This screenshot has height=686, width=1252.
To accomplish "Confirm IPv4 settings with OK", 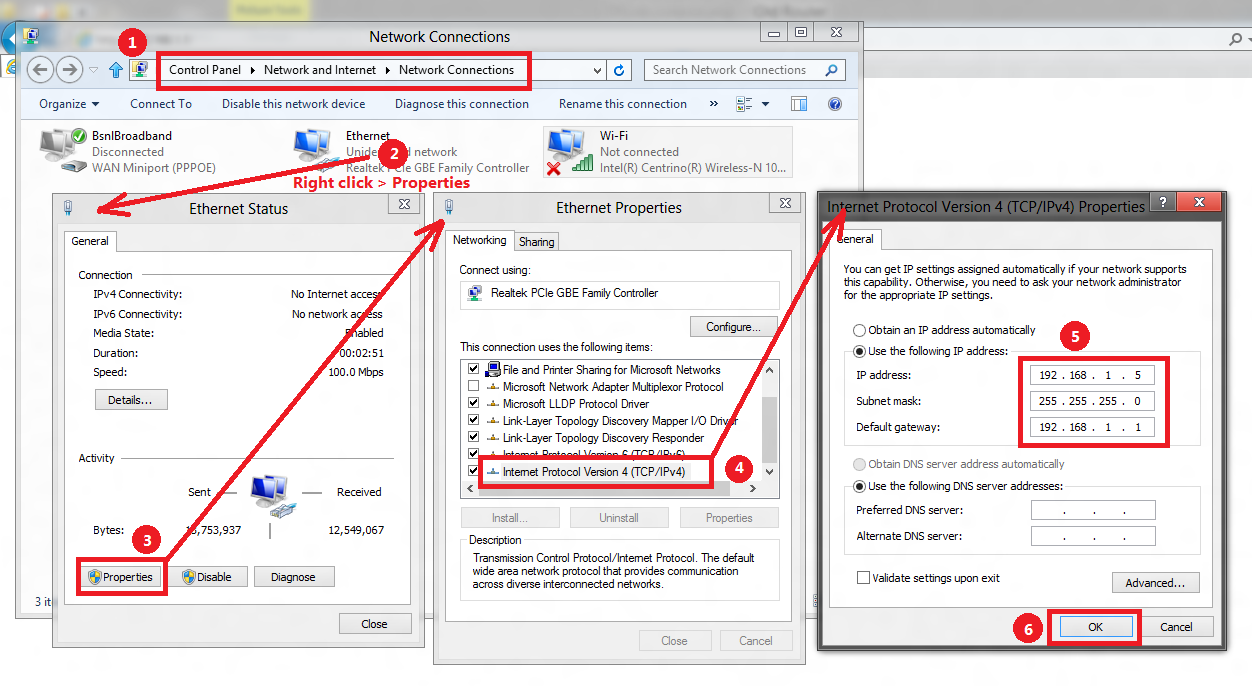I will pos(1095,627).
